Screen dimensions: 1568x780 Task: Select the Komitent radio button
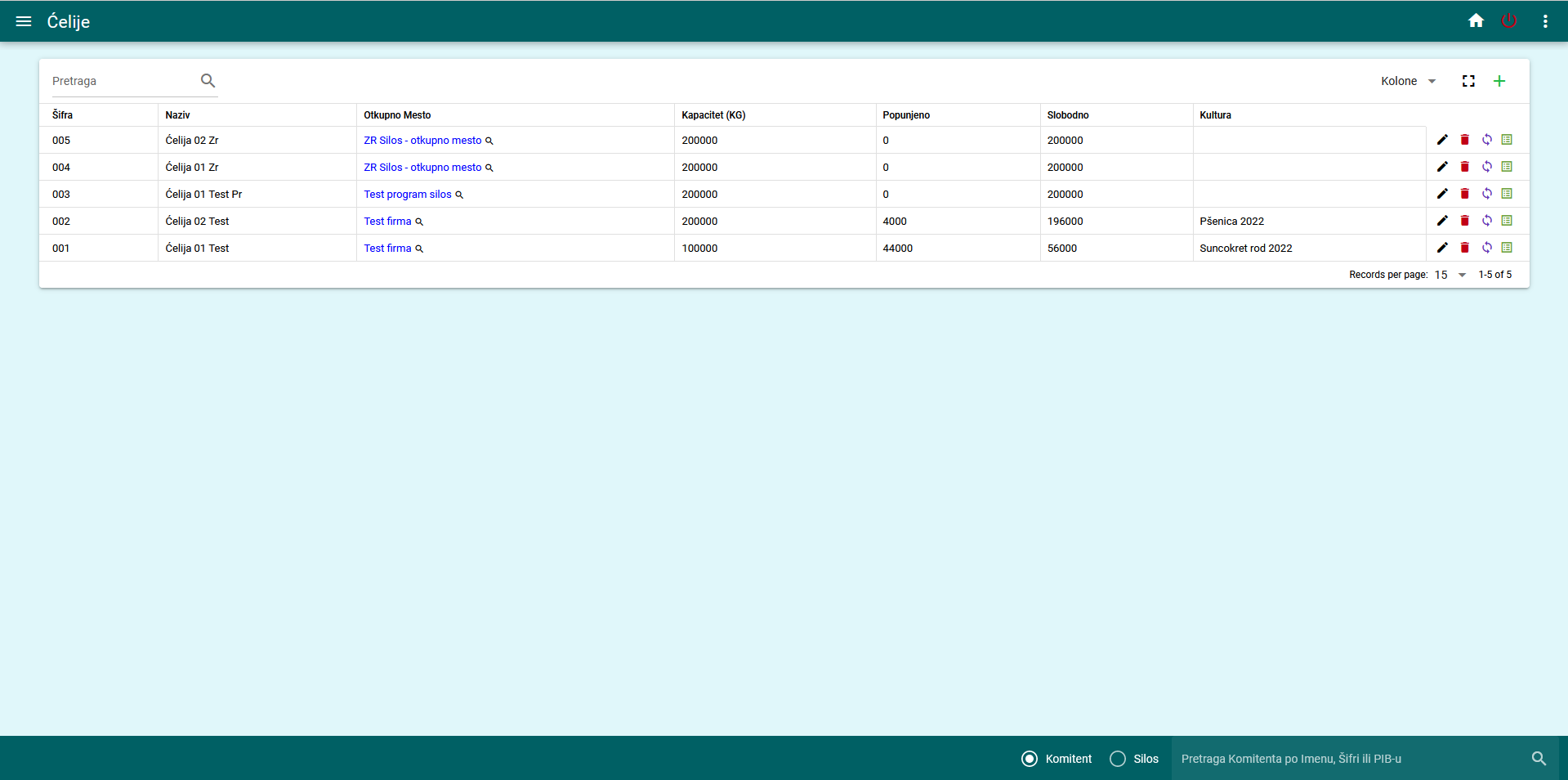pos(1029,759)
